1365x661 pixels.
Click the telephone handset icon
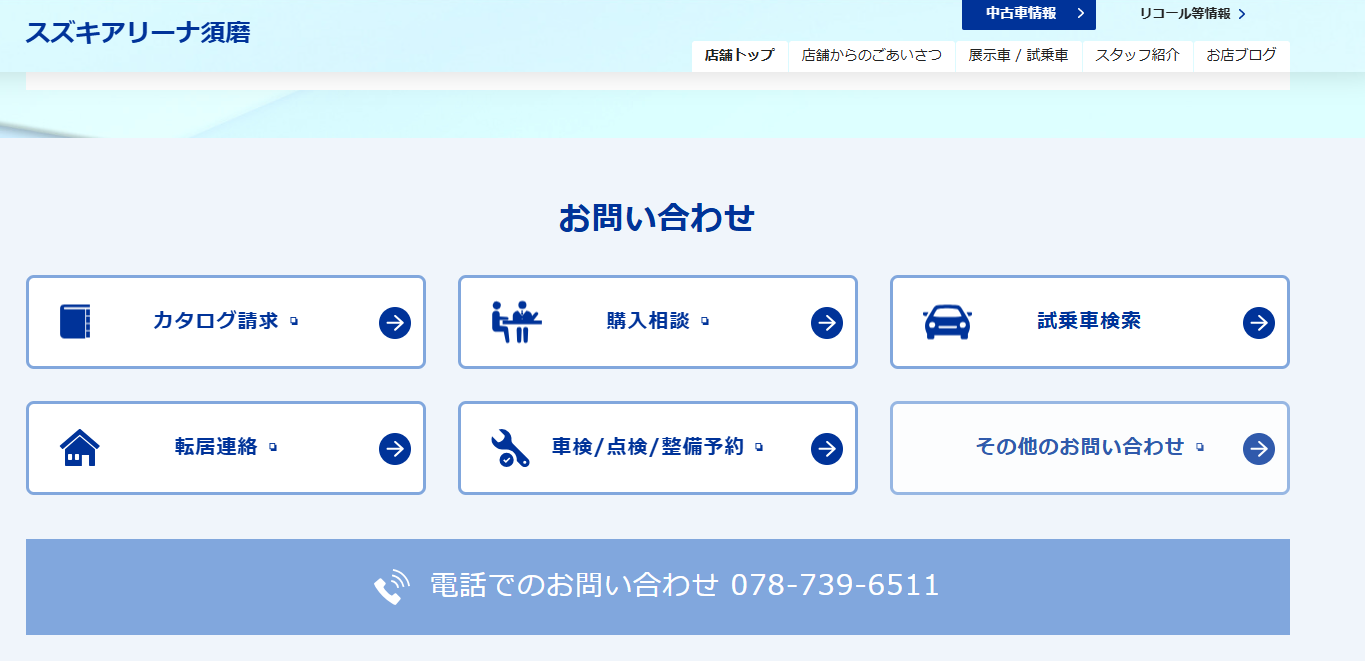[392, 586]
